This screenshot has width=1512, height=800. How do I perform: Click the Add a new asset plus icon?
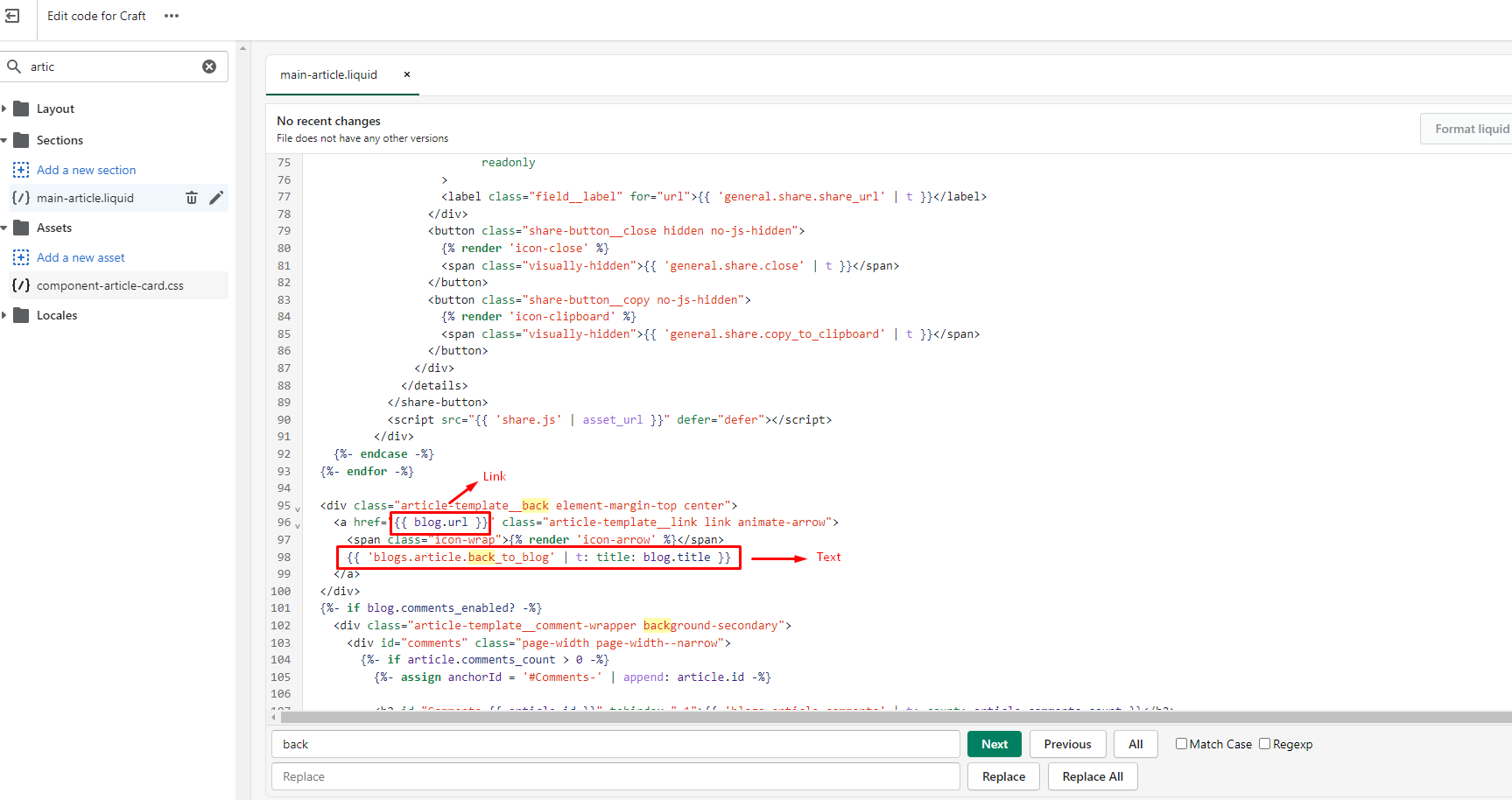pos(21,257)
